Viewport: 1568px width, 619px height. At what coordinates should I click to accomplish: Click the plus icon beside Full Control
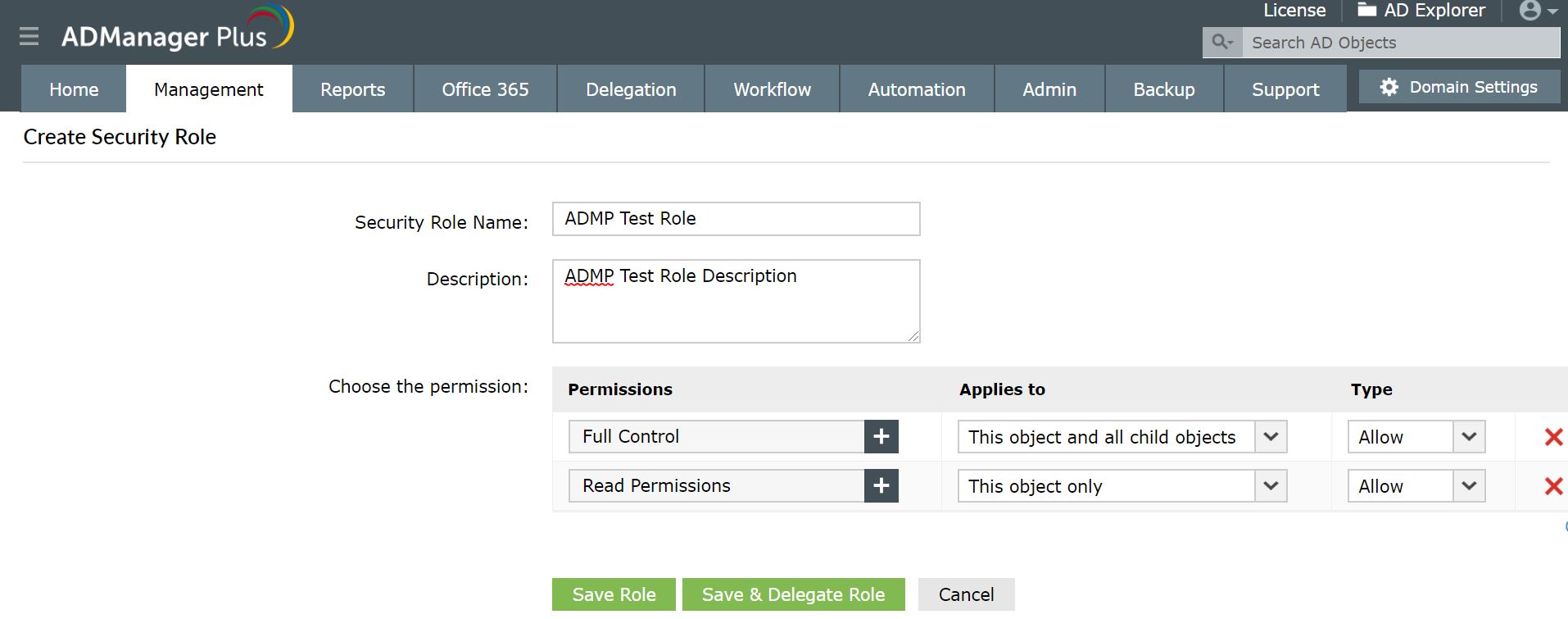(x=881, y=436)
